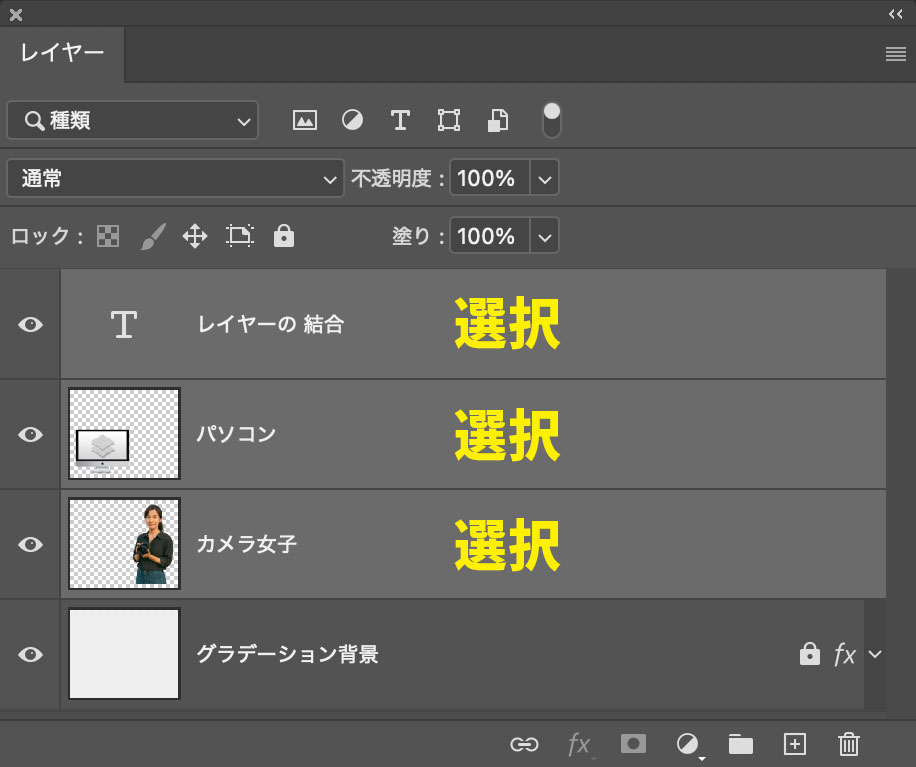Open the Layers panel menu

[x=896, y=54]
